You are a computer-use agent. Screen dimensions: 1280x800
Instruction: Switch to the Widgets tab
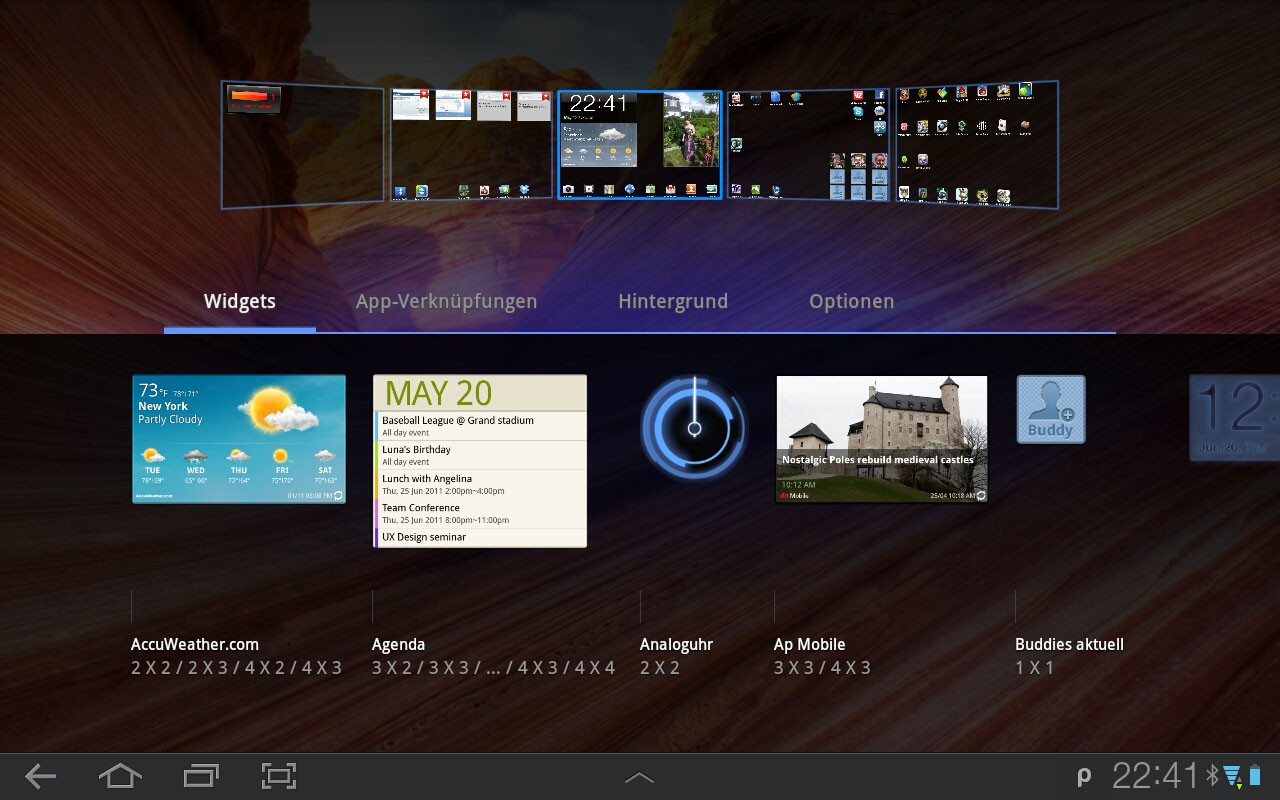[240, 301]
